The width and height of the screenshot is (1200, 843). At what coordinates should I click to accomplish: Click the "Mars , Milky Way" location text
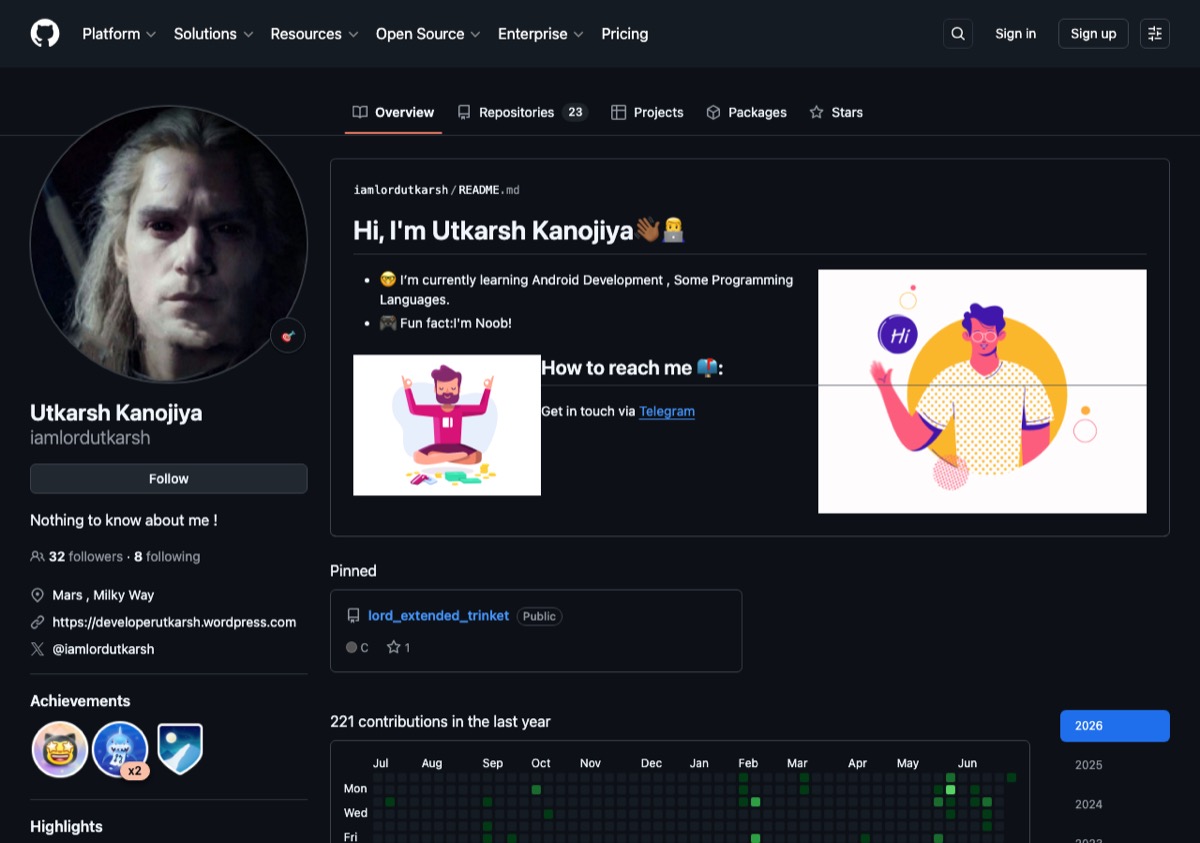click(103, 595)
